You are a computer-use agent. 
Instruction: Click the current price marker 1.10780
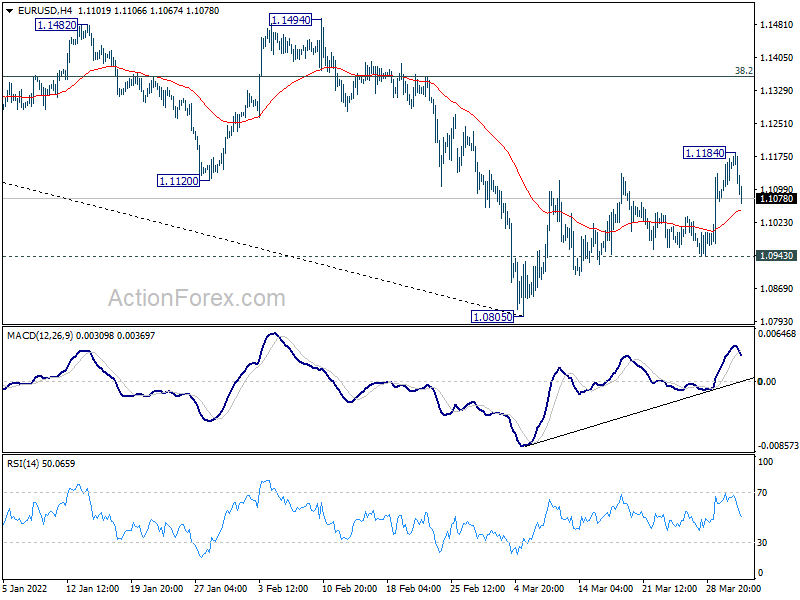click(777, 199)
